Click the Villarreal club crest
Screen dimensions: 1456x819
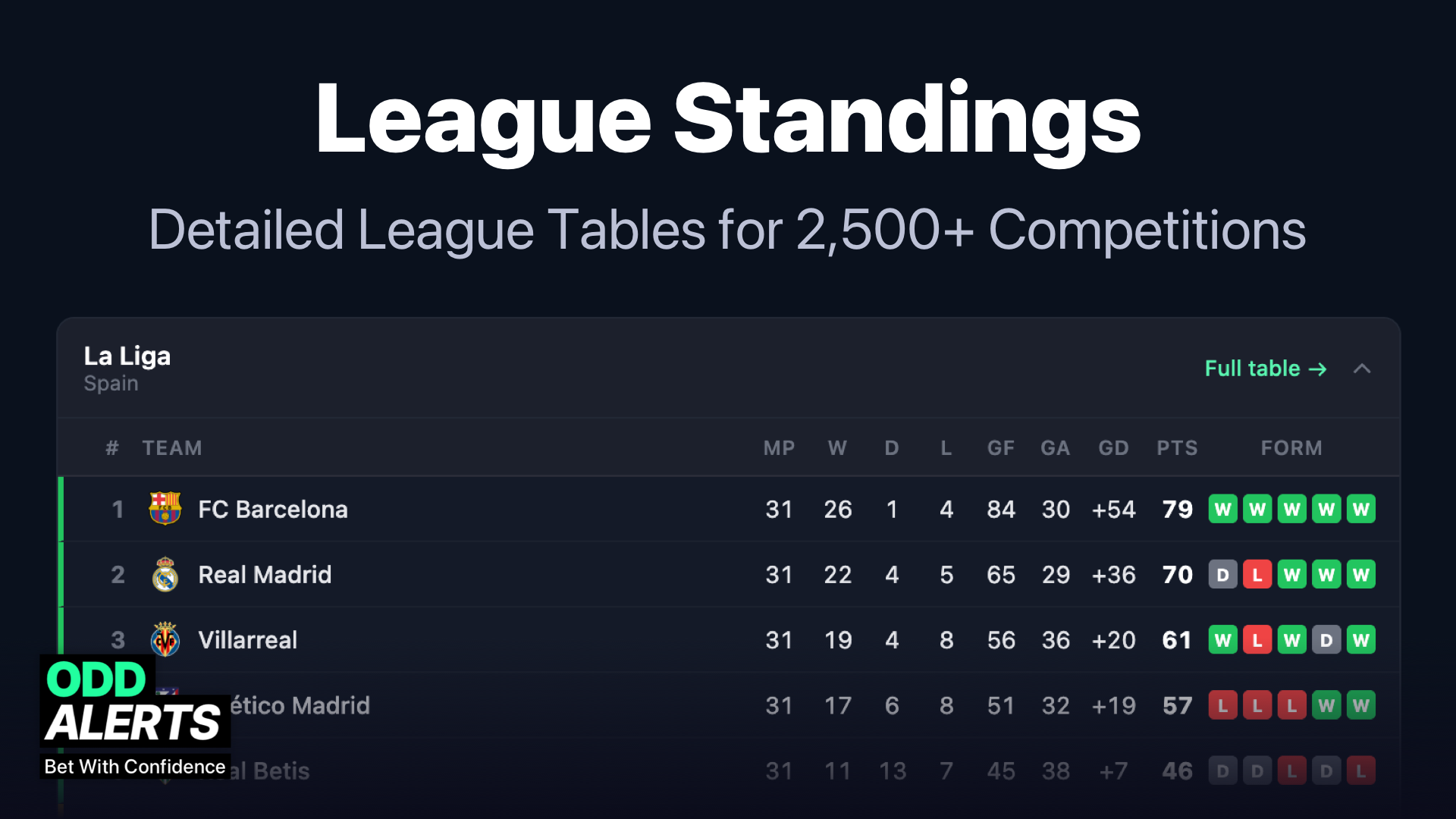tap(165, 640)
